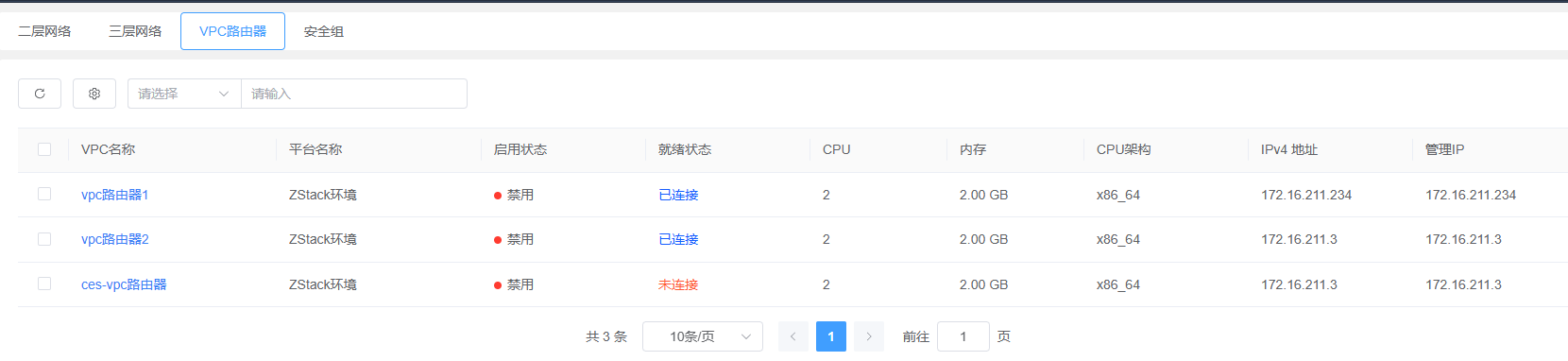
Task: Click the 管理IP column header
Action: click(x=1445, y=149)
